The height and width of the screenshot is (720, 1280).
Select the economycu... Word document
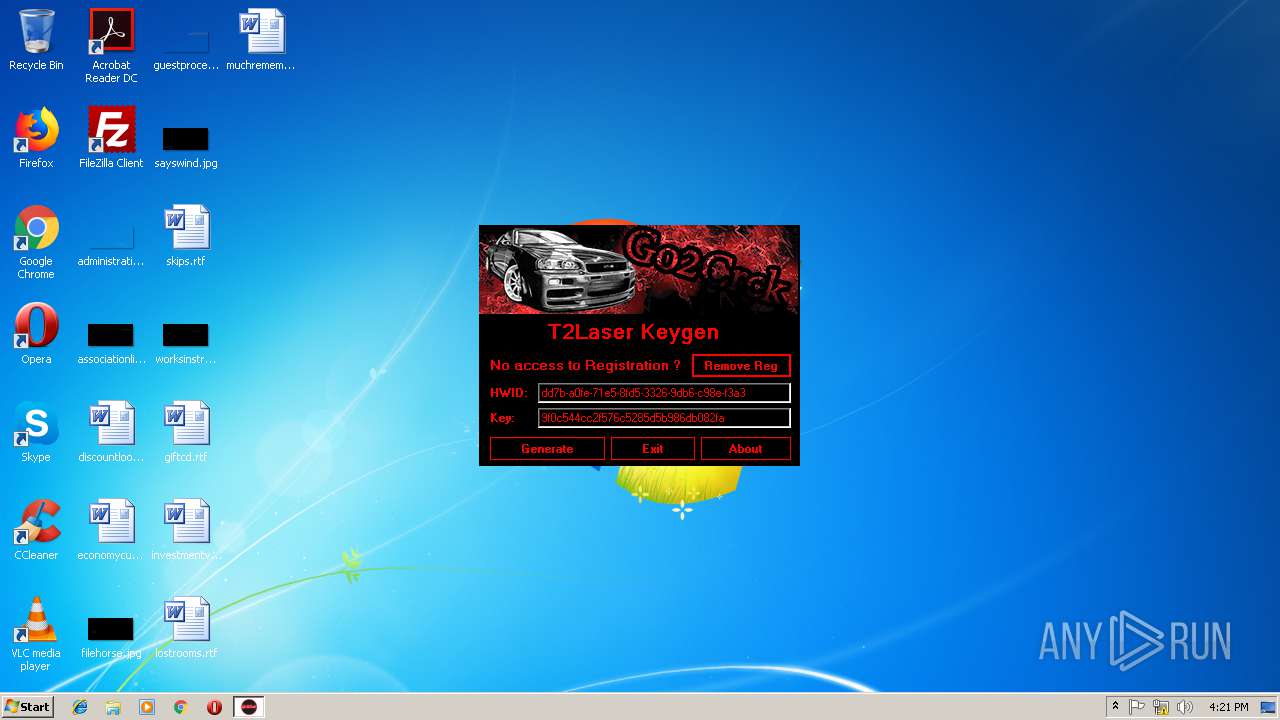(111, 530)
